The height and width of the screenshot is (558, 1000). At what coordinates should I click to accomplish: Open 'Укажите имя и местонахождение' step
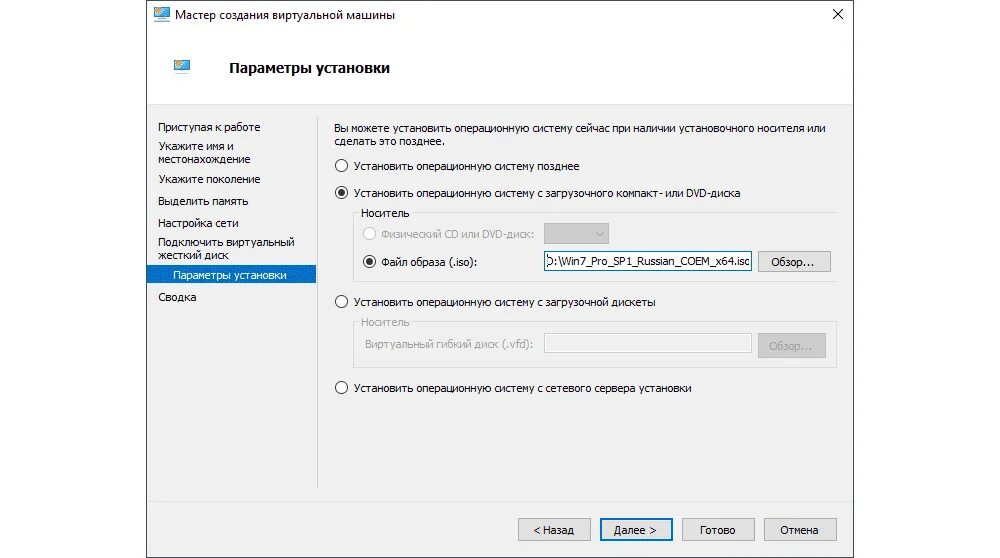(204, 152)
